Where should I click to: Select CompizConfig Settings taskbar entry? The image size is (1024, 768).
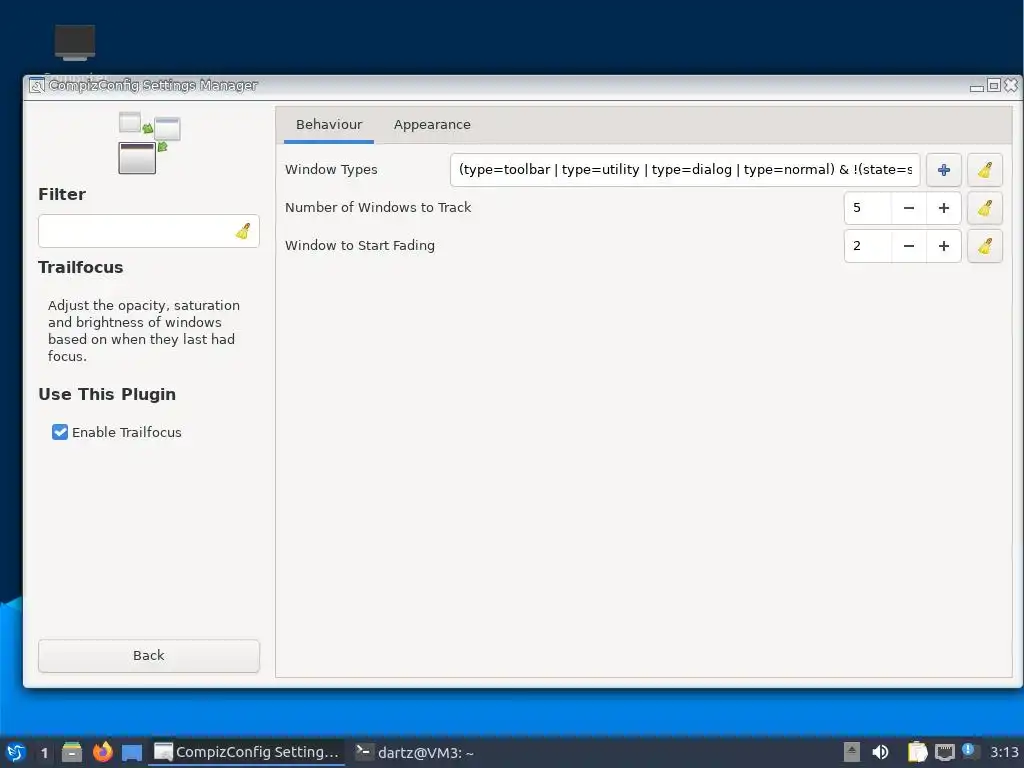(x=247, y=752)
